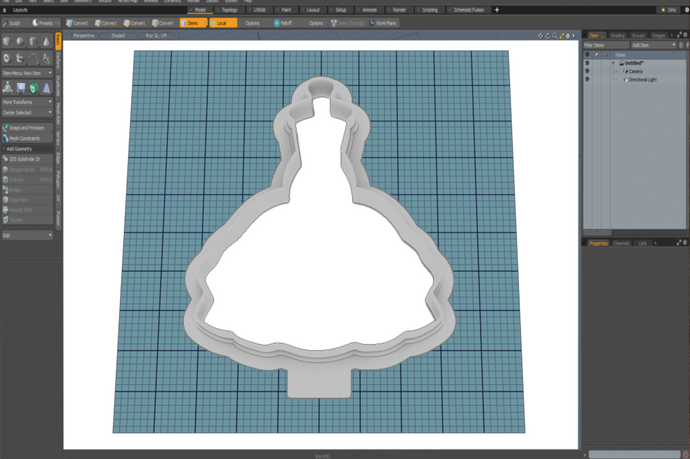Toggle visibility eye for Camera item

click(x=587, y=71)
